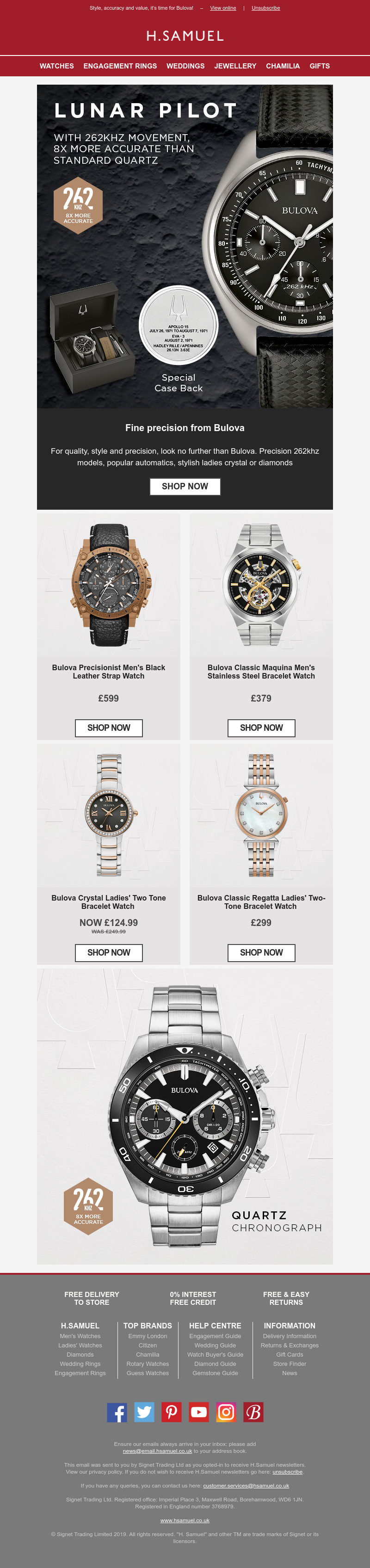Open the Twitter bird icon
370x1568 pixels.
pos(144,1412)
